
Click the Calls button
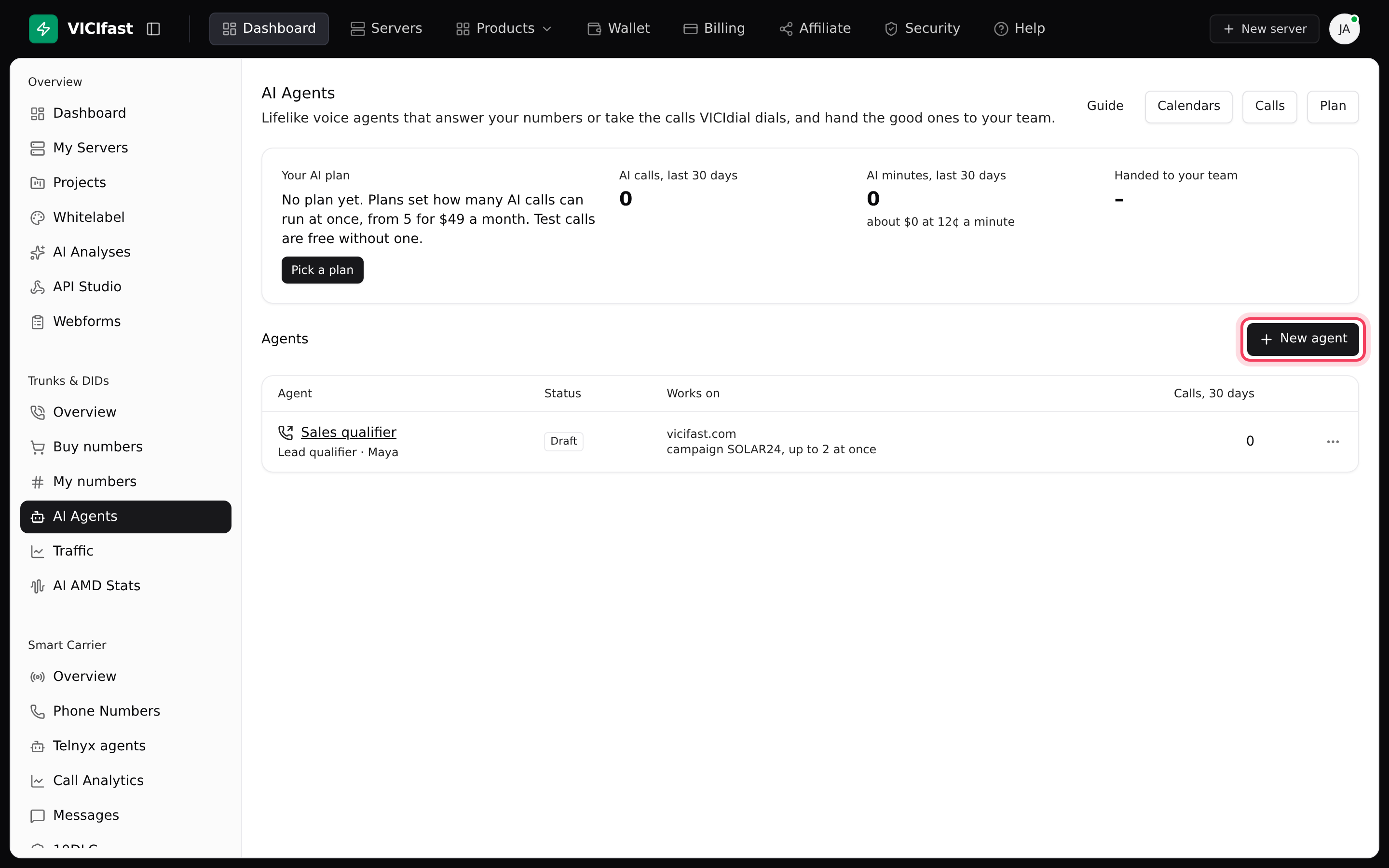[x=1269, y=106]
